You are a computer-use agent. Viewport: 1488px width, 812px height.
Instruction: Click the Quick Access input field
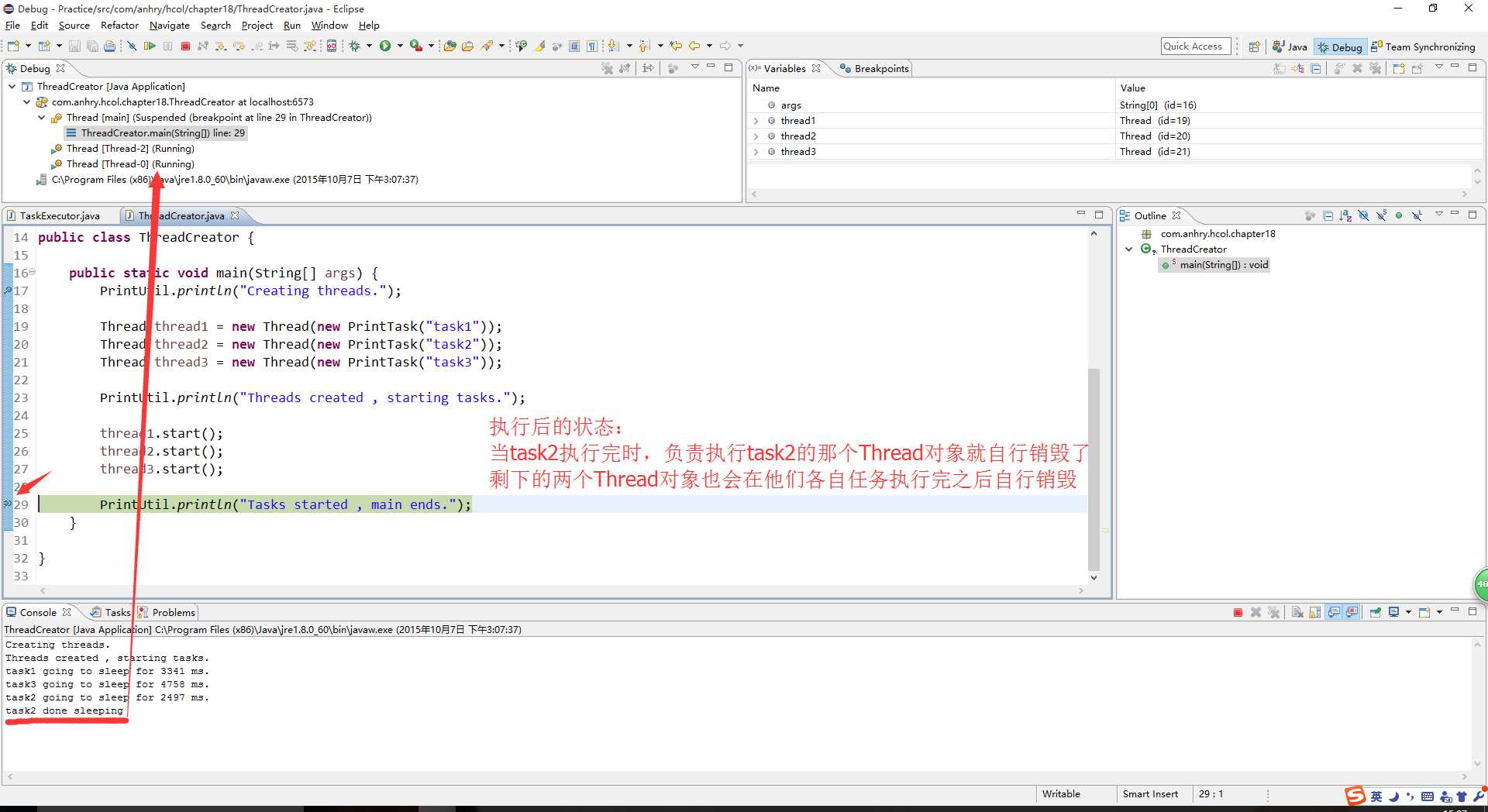[x=1196, y=46]
